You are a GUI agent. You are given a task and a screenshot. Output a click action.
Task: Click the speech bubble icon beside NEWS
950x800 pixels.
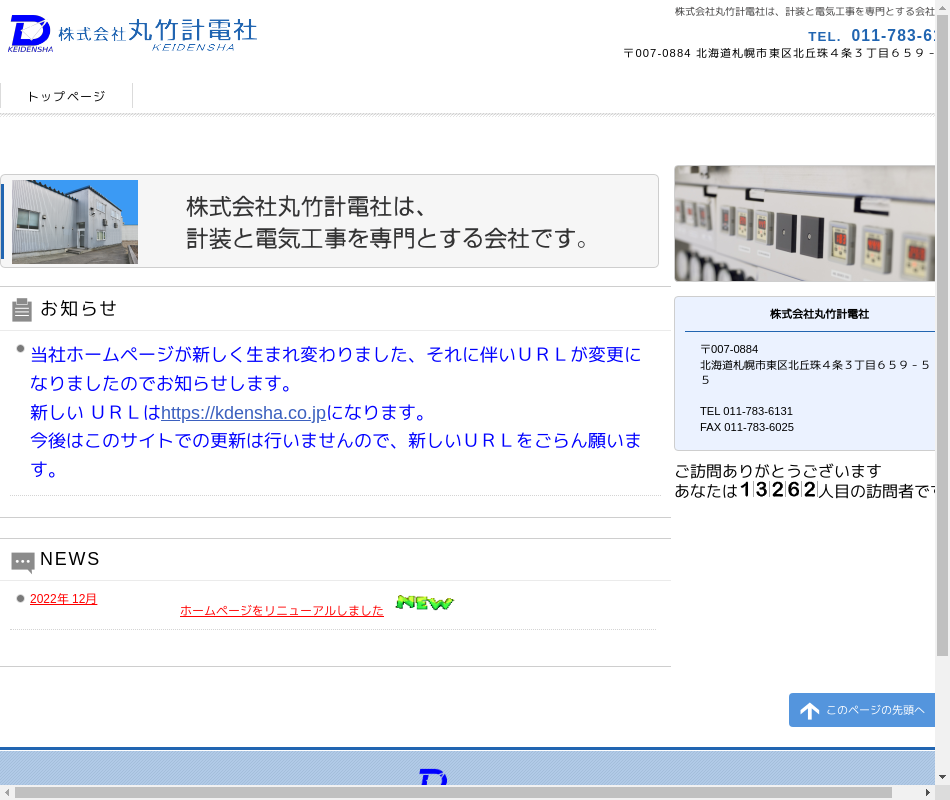pyautogui.click(x=23, y=562)
